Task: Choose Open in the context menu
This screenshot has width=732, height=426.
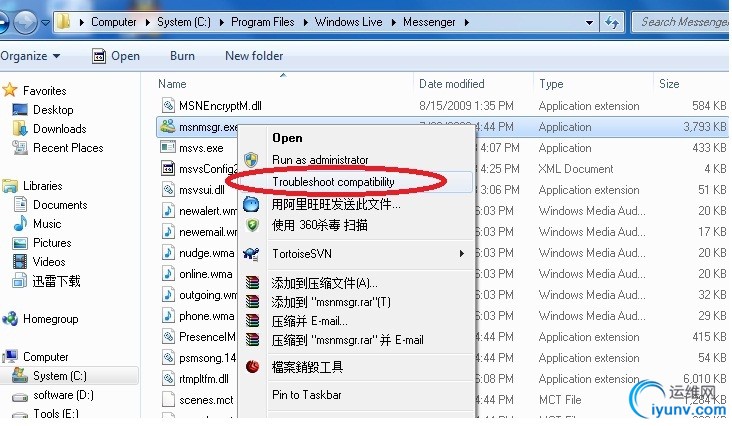Action: [287, 138]
